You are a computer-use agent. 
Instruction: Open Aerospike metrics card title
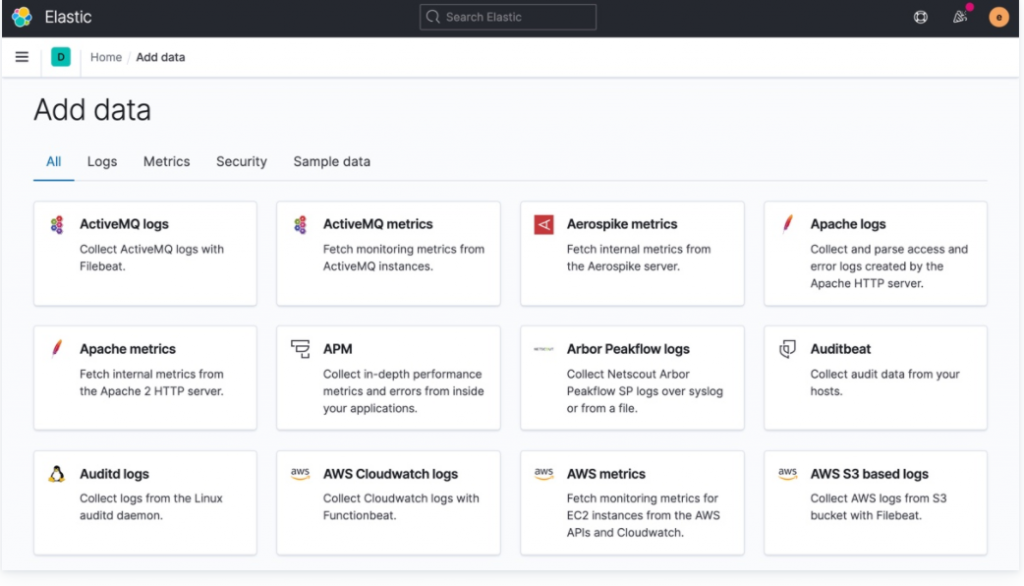coord(622,224)
